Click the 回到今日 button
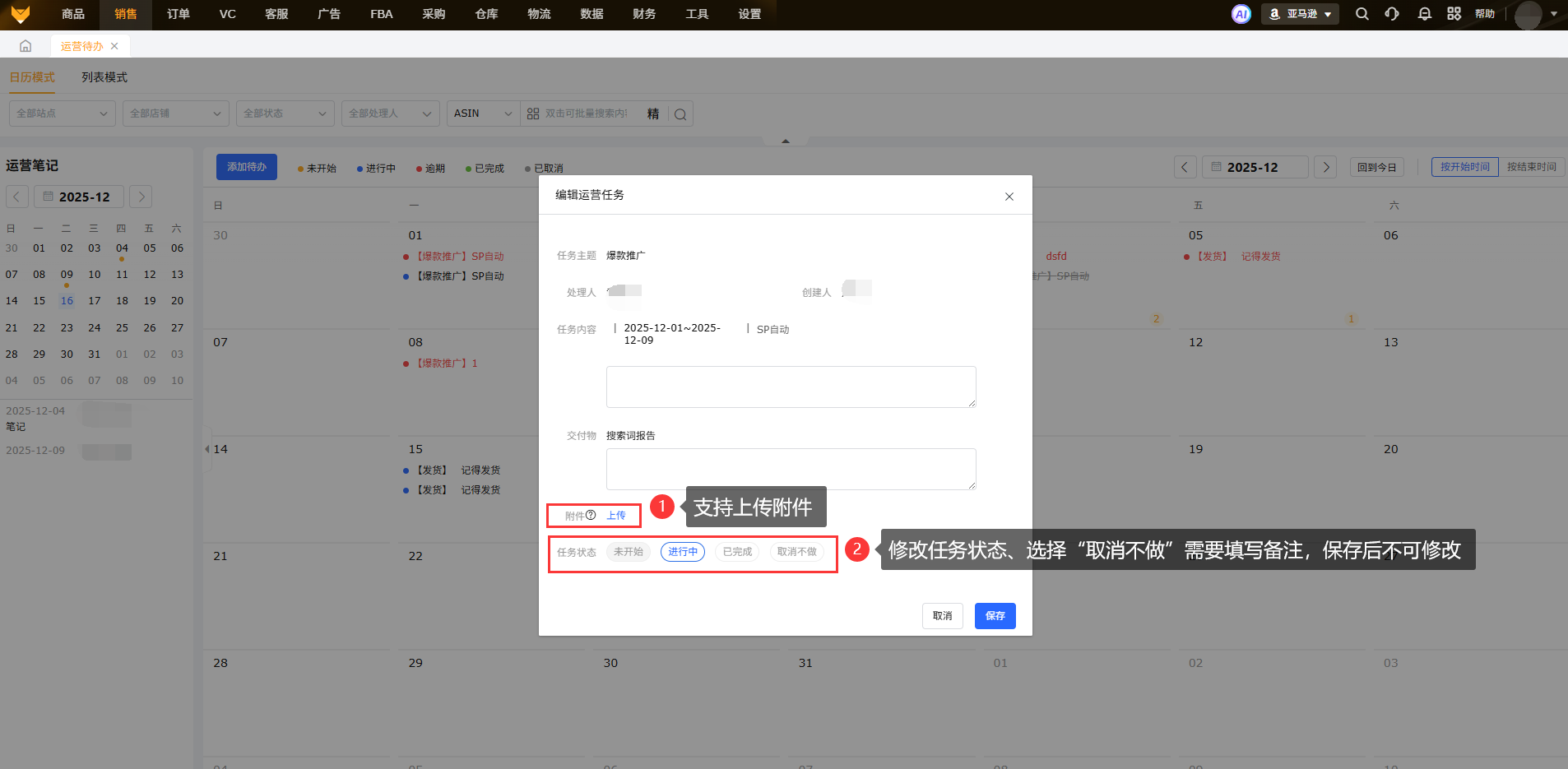Screen dimensions: 1568x769 coord(1377,167)
